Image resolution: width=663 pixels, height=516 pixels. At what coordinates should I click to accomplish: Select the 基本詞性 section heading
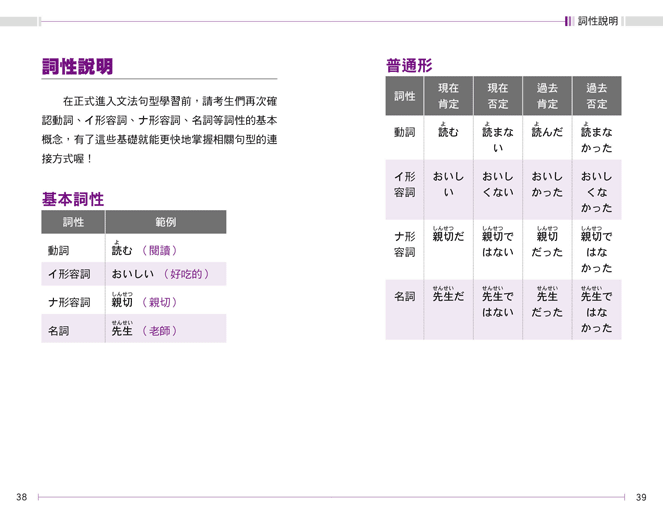click(x=73, y=199)
